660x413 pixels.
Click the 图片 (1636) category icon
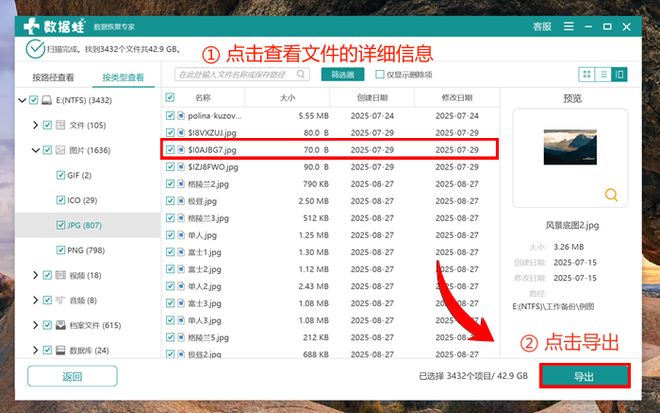coord(61,150)
